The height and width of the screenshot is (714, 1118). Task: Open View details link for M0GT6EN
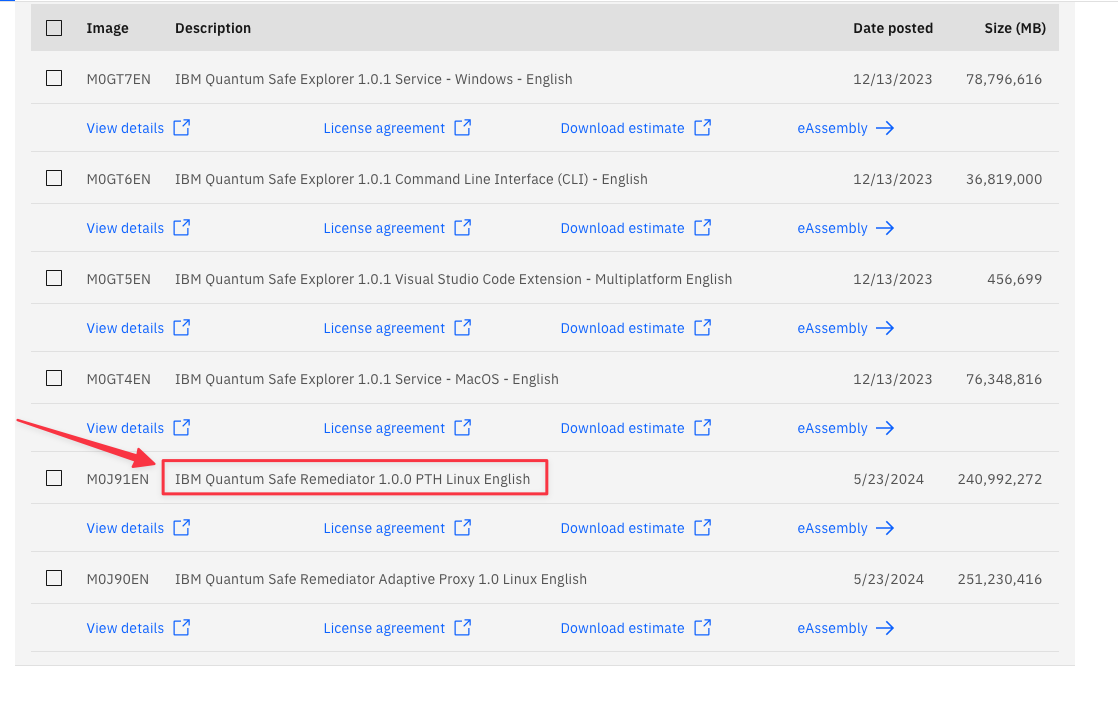pos(125,228)
